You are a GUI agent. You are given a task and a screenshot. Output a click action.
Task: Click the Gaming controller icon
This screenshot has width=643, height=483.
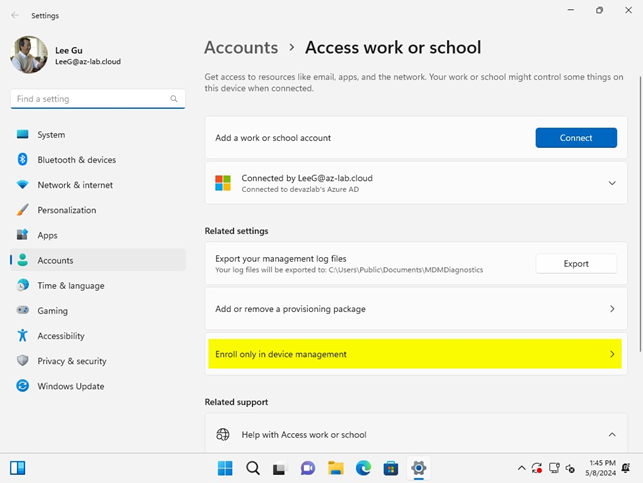click(x=23, y=310)
